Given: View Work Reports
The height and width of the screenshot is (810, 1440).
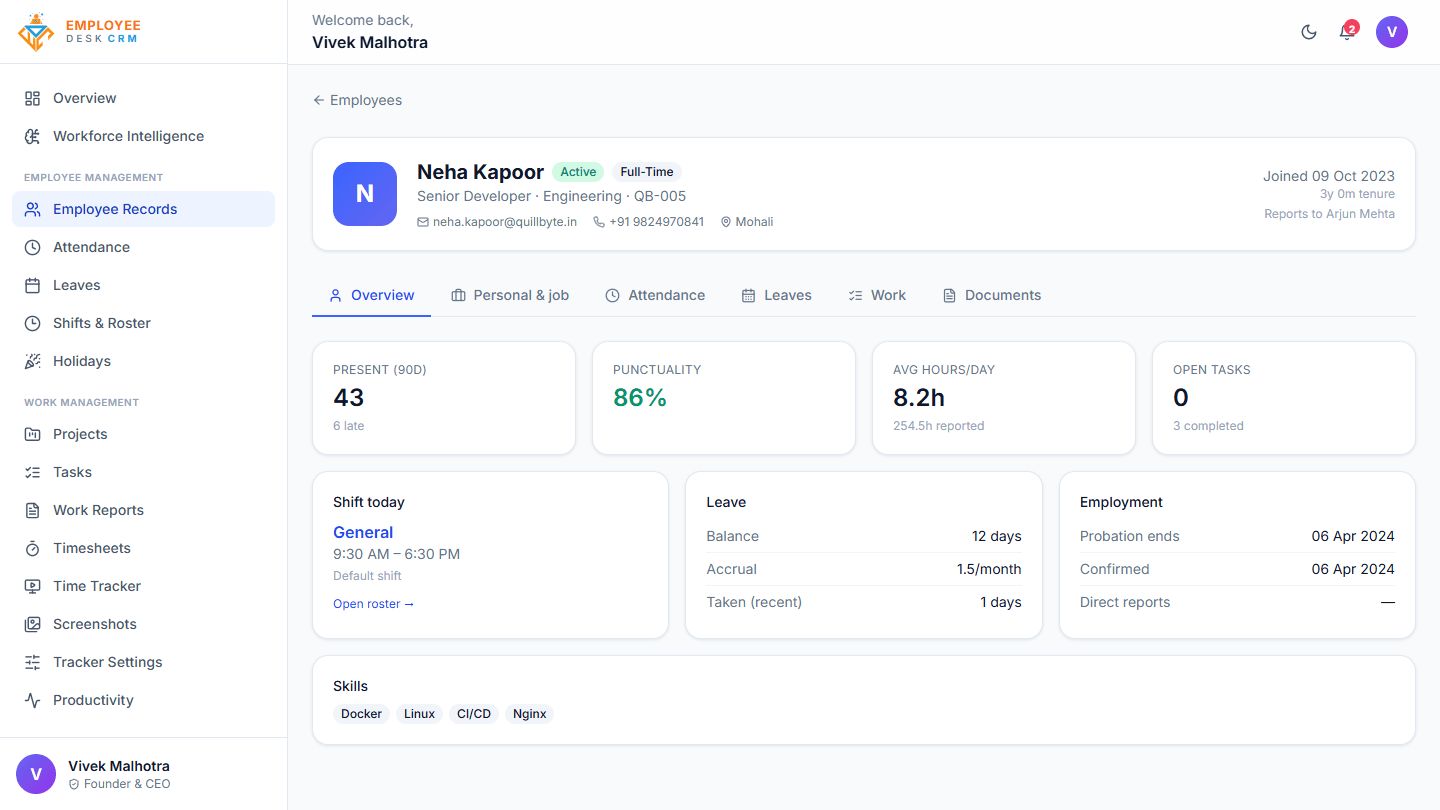Looking at the screenshot, I should coord(143,510).
